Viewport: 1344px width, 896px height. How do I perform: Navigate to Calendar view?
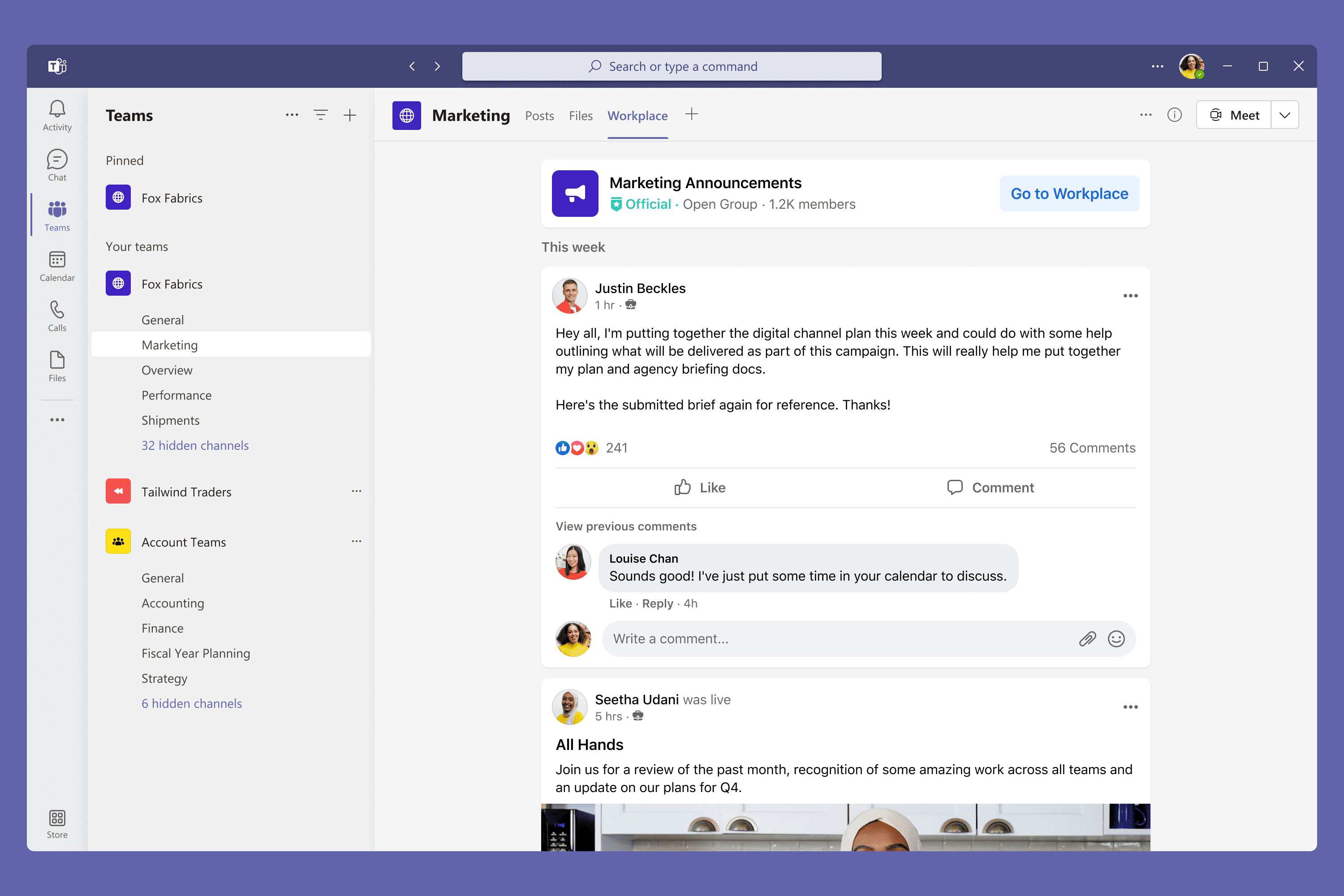click(56, 266)
